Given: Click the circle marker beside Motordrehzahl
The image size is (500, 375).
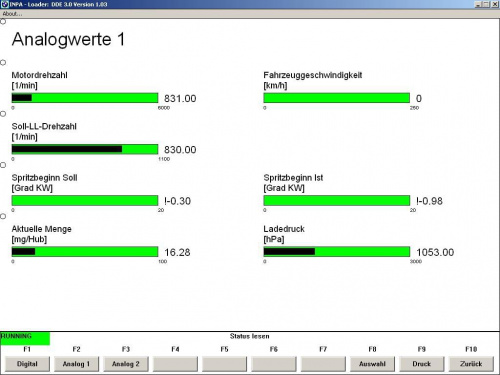Looking at the screenshot, I should 3,63.
